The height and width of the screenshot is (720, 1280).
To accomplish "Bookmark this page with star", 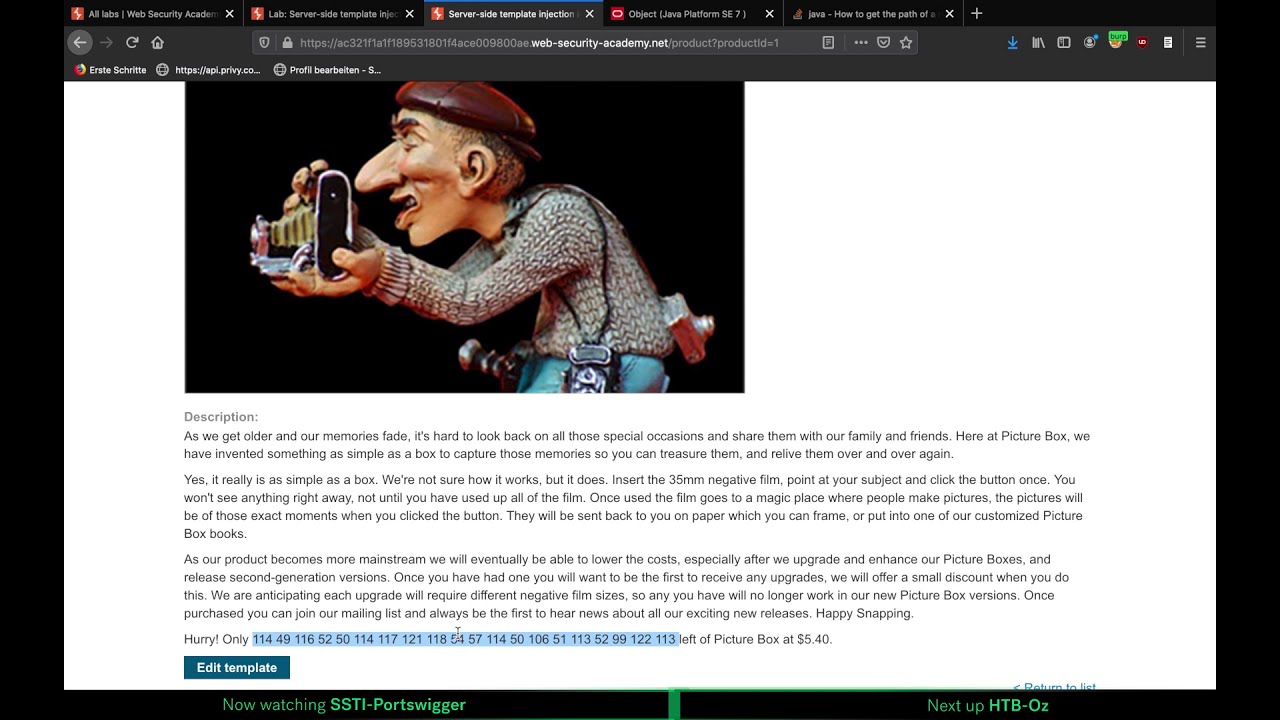I will [x=906, y=43].
